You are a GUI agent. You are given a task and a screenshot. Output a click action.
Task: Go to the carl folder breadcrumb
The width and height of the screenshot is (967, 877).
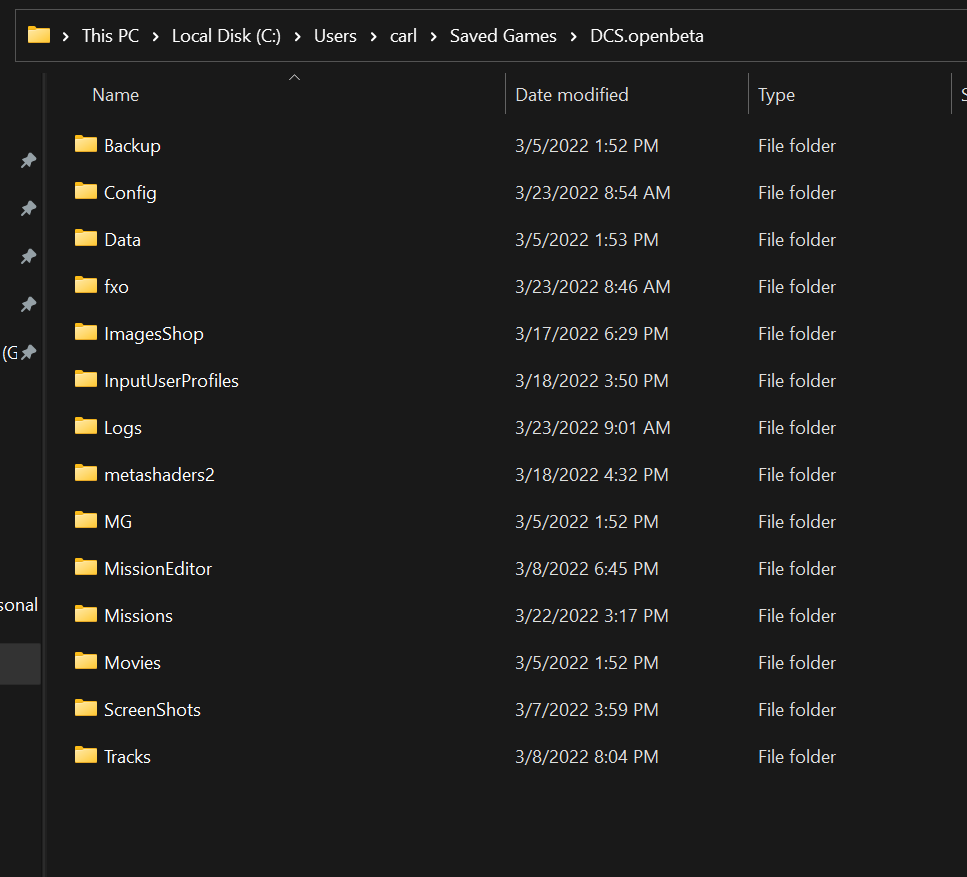403,36
